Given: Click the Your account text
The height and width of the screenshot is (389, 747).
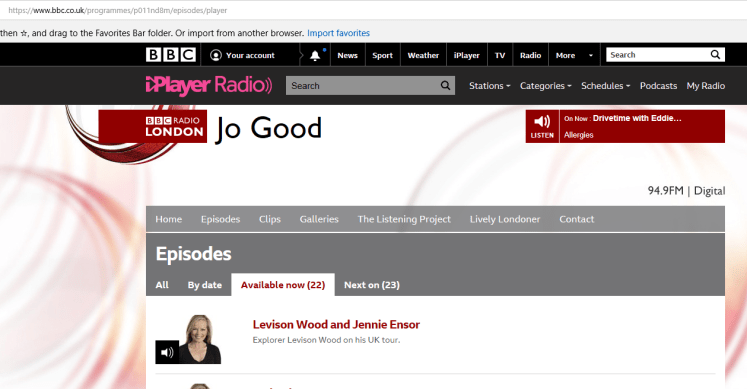Looking at the screenshot, I should click(x=250, y=55).
